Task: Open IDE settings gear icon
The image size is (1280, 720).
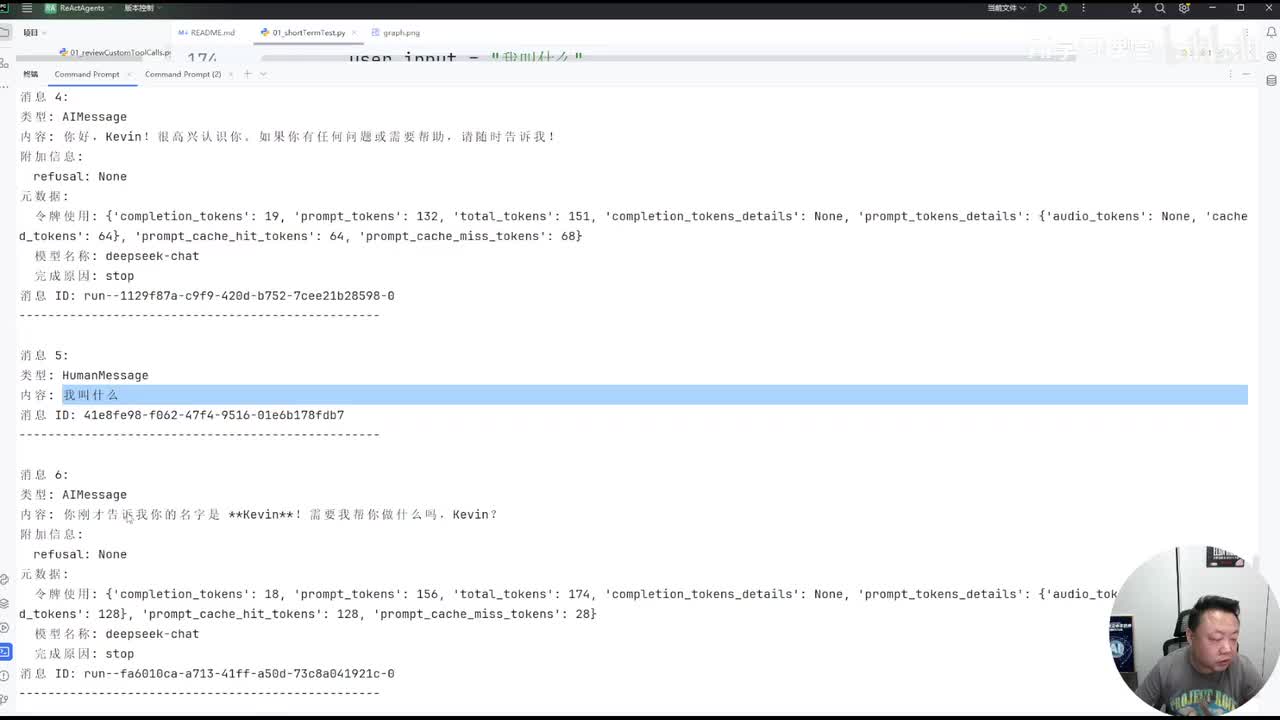Action: click(x=1184, y=8)
